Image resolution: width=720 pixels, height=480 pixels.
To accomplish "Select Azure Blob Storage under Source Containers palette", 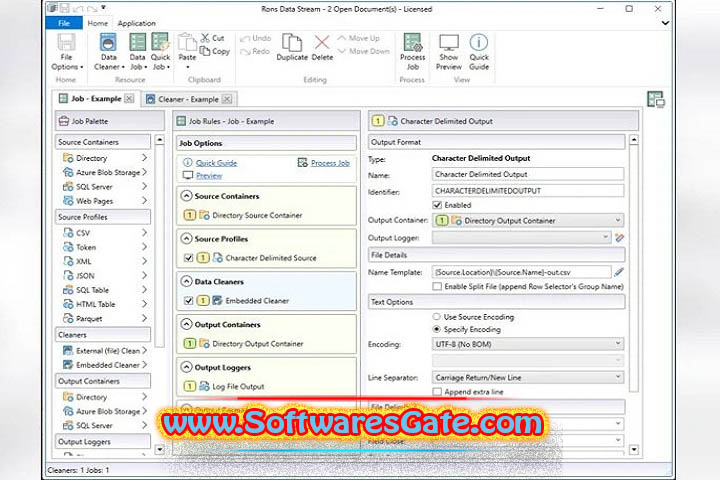I will 105,172.
